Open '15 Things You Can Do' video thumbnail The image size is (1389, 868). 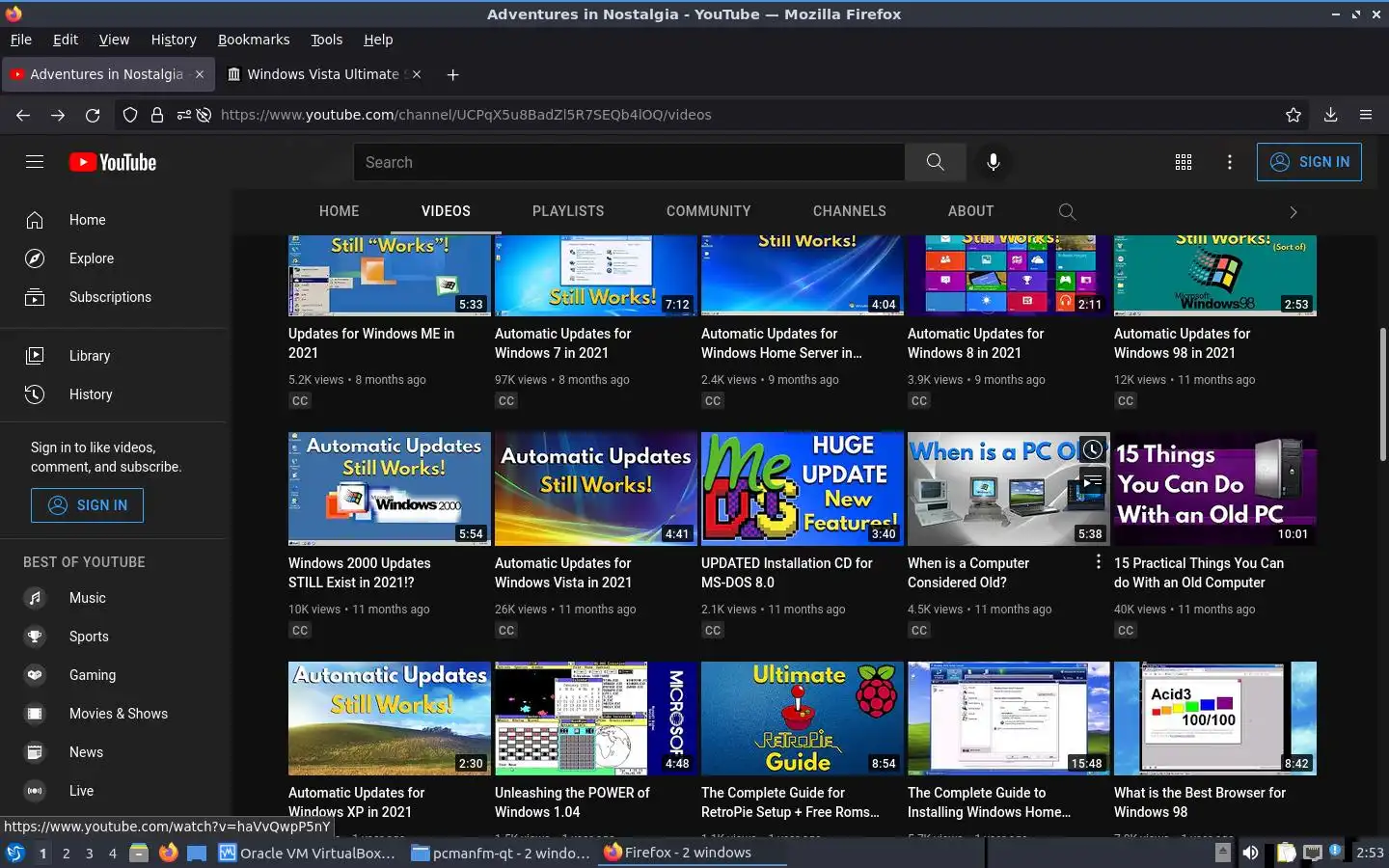click(1215, 489)
